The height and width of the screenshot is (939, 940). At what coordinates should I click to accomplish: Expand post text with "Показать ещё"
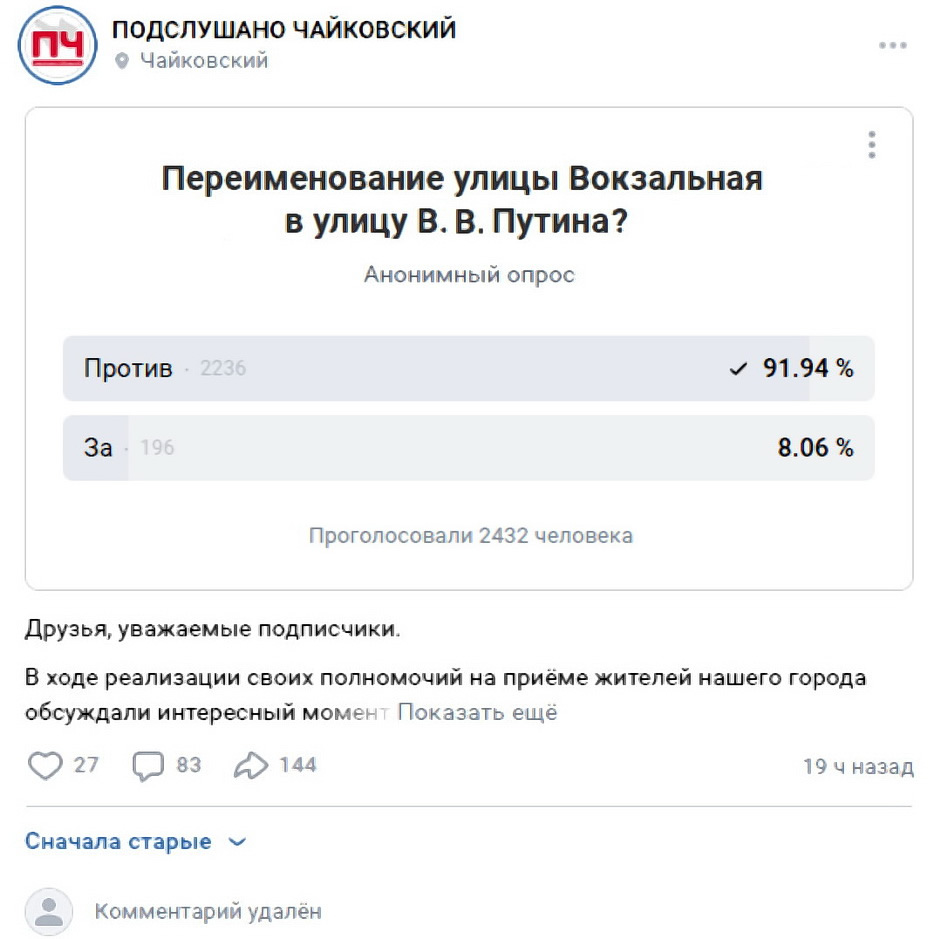(x=477, y=713)
